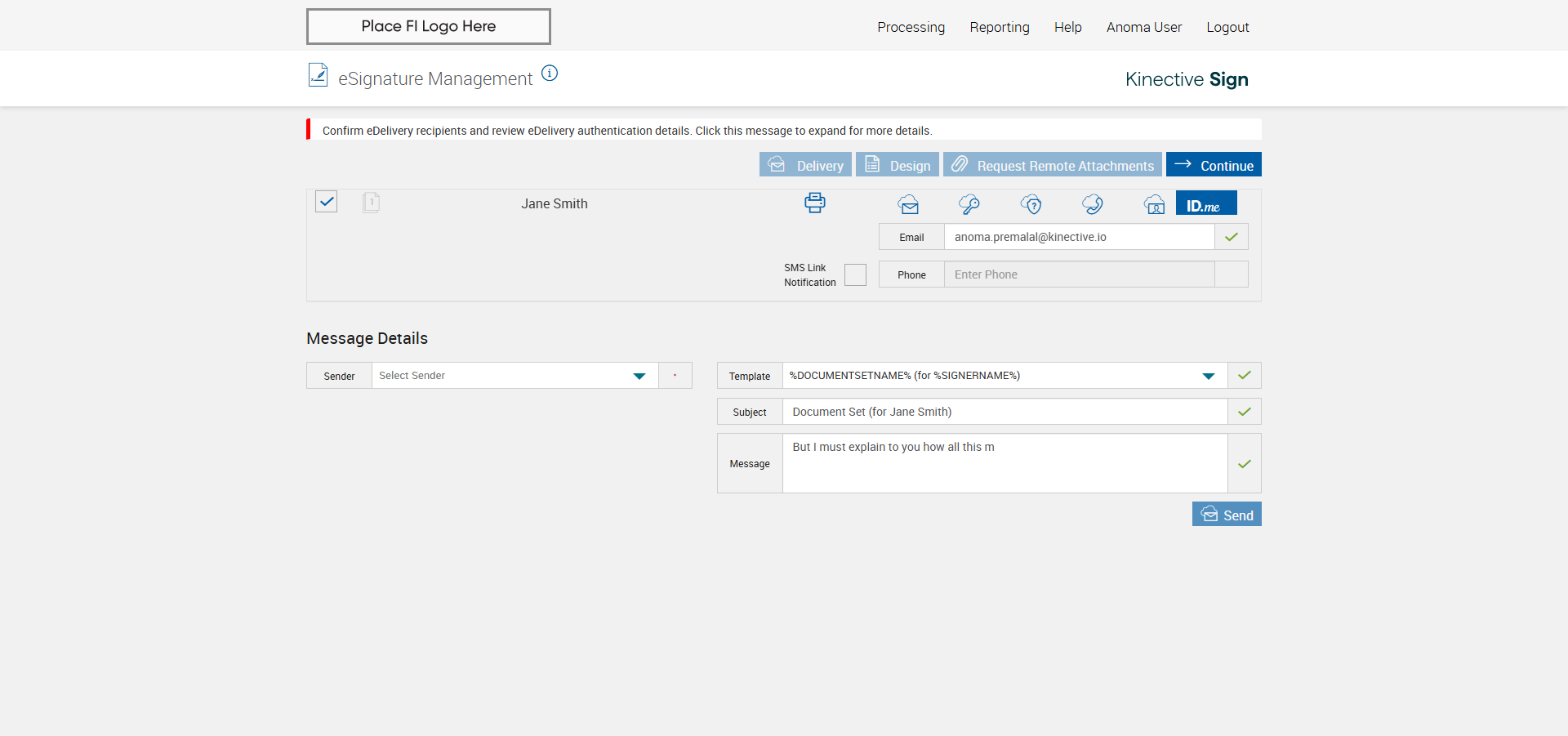Select the cloud shield question icon
This screenshot has width=1568, height=736.
[x=1031, y=204]
